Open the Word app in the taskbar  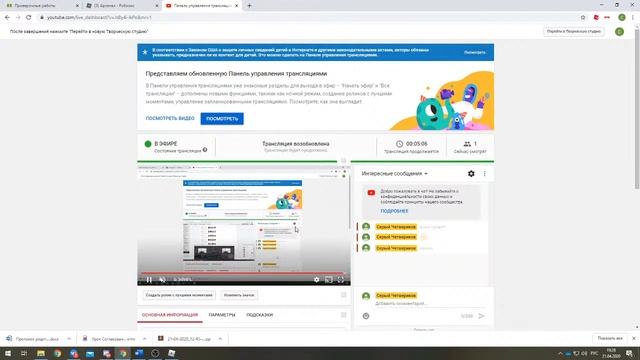pos(139,353)
